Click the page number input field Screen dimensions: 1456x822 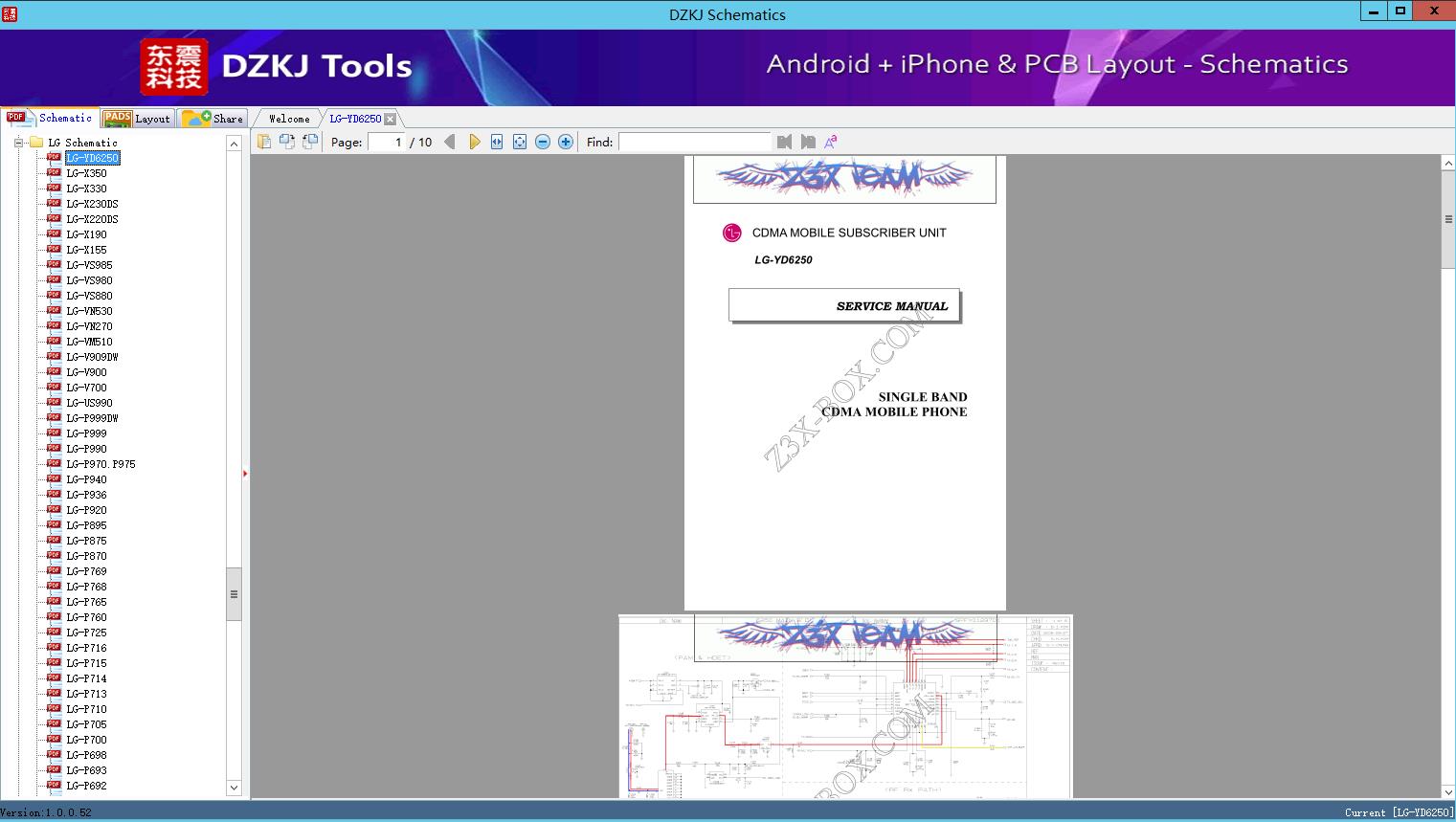[386, 142]
